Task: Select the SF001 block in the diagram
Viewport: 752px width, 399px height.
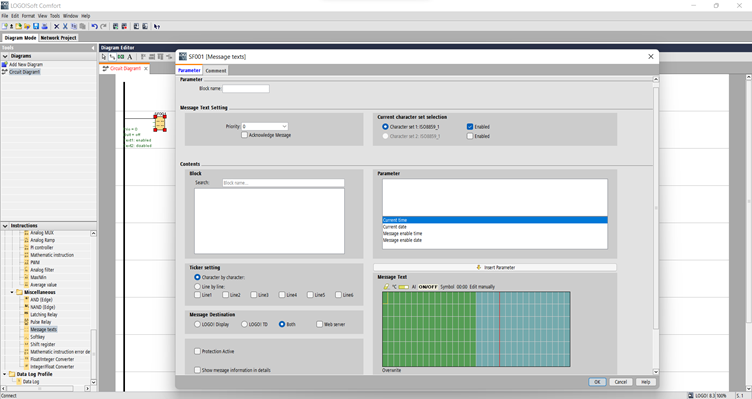Action: (160, 123)
